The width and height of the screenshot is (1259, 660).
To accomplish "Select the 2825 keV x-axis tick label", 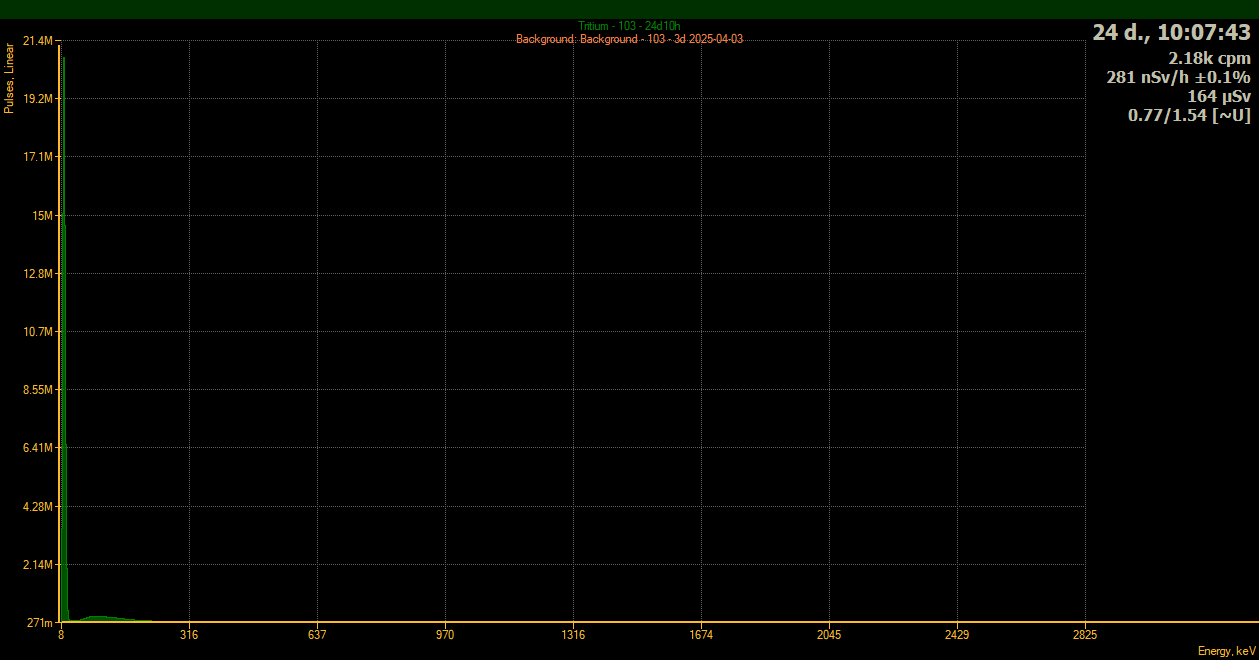I will click(x=1085, y=635).
